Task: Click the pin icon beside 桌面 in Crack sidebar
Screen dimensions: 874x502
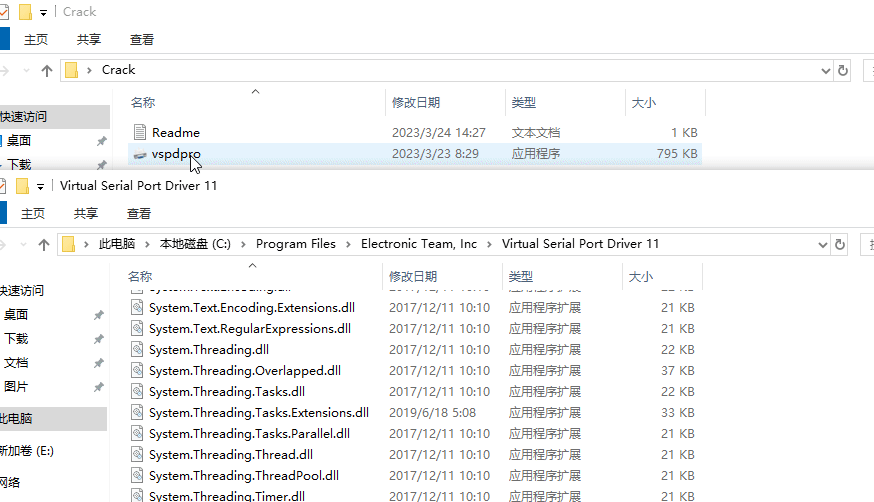Action: click(x=101, y=141)
